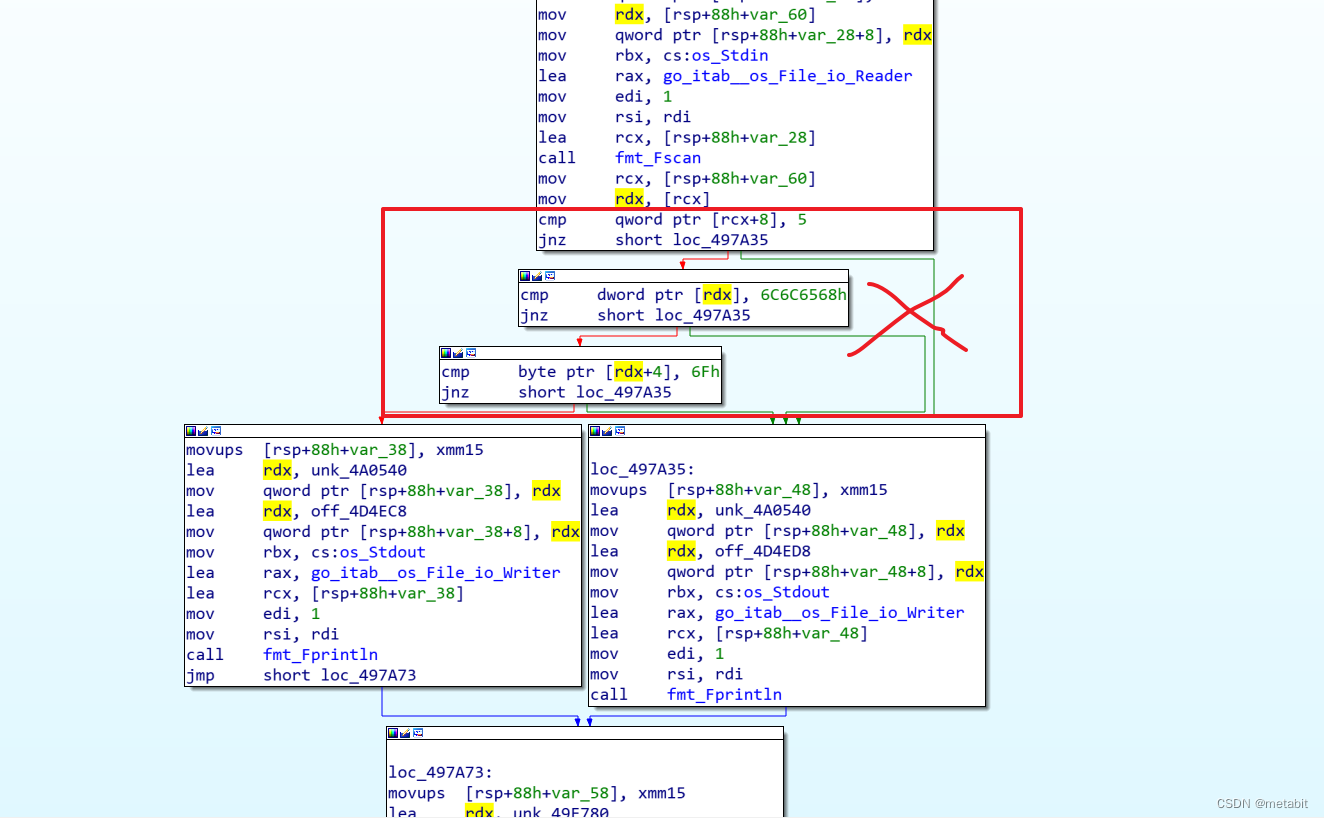Click 'lea rcx, [rsp+88h+var_38]' line
The height and width of the screenshot is (818, 1324).
tap(325, 593)
